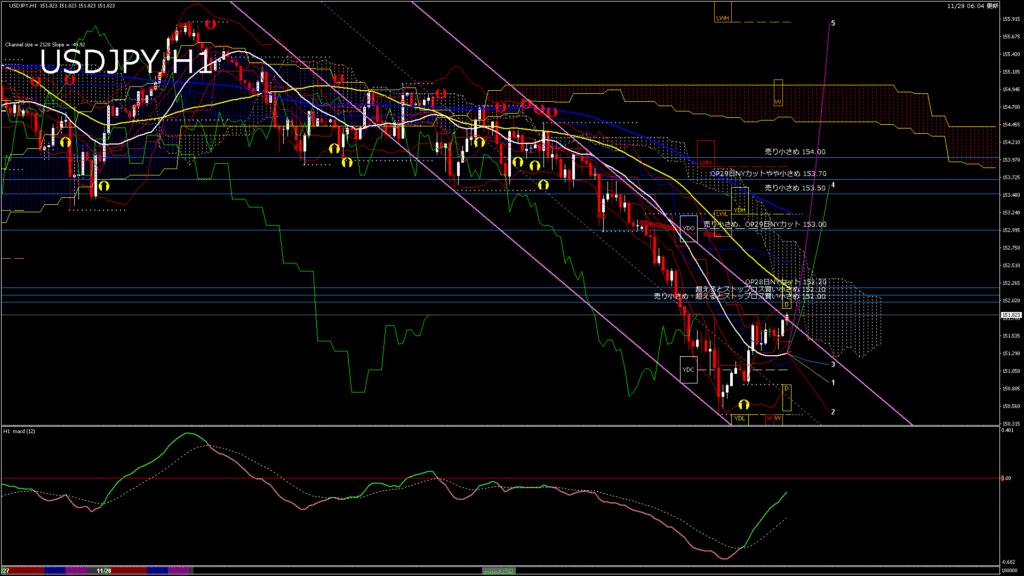Click the 27 date at time axis start
The height and width of the screenshot is (576, 1024).
coord(5,571)
